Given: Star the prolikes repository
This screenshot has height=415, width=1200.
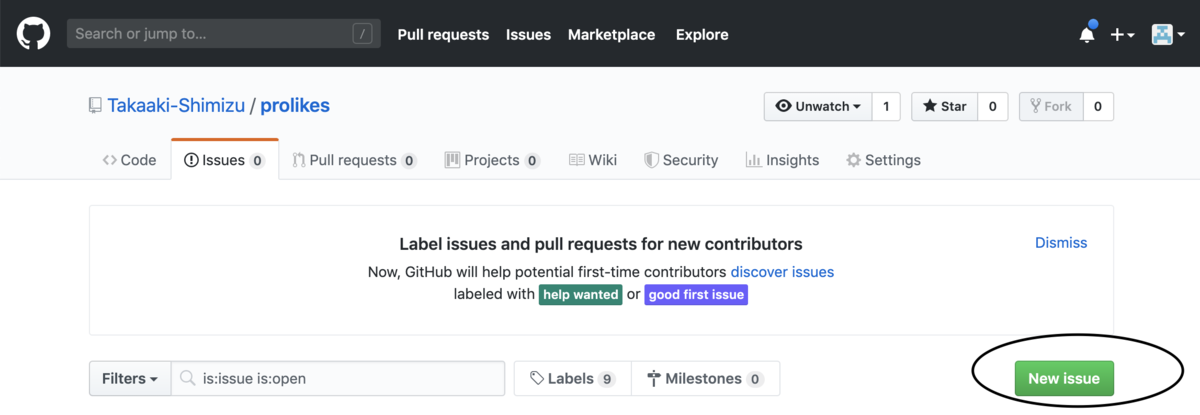Looking at the screenshot, I should coord(944,107).
